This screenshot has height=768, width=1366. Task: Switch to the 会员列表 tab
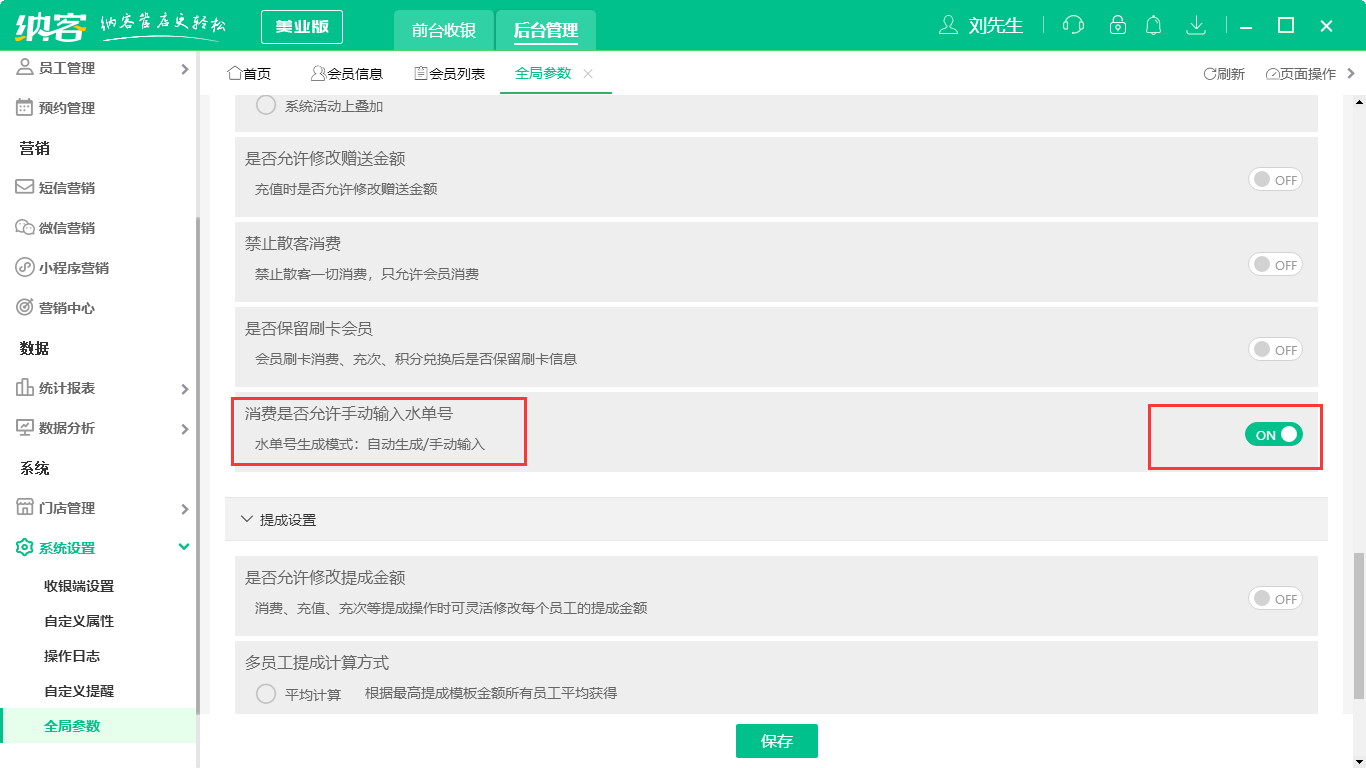450,74
